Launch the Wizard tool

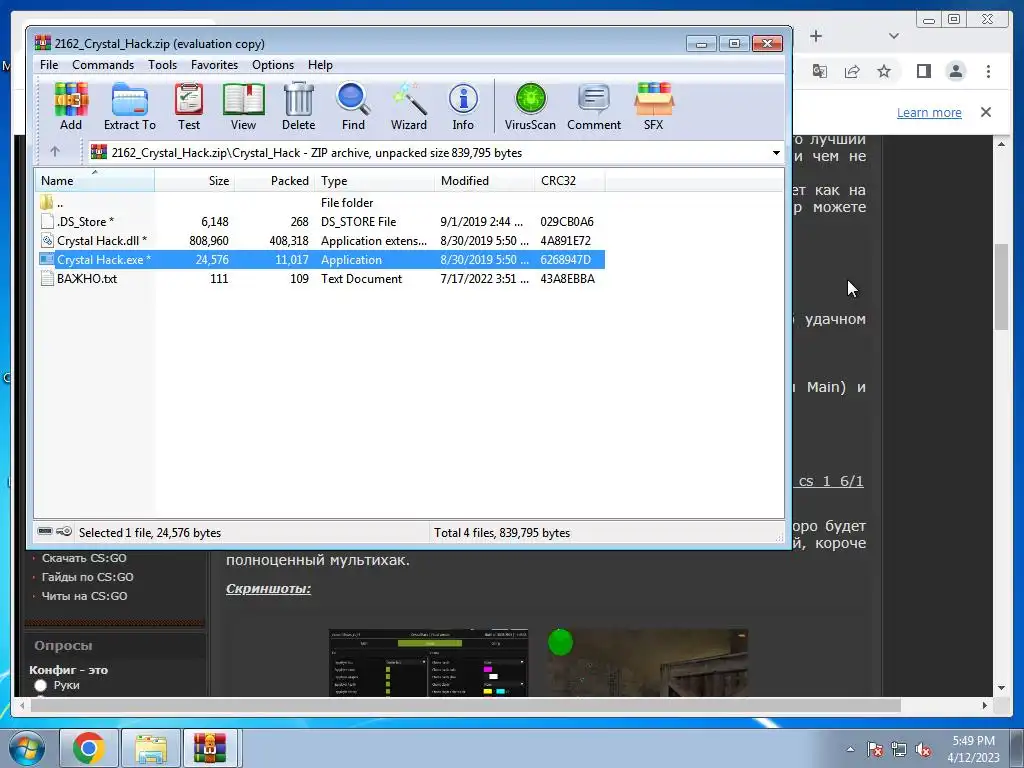pyautogui.click(x=409, y=106)
